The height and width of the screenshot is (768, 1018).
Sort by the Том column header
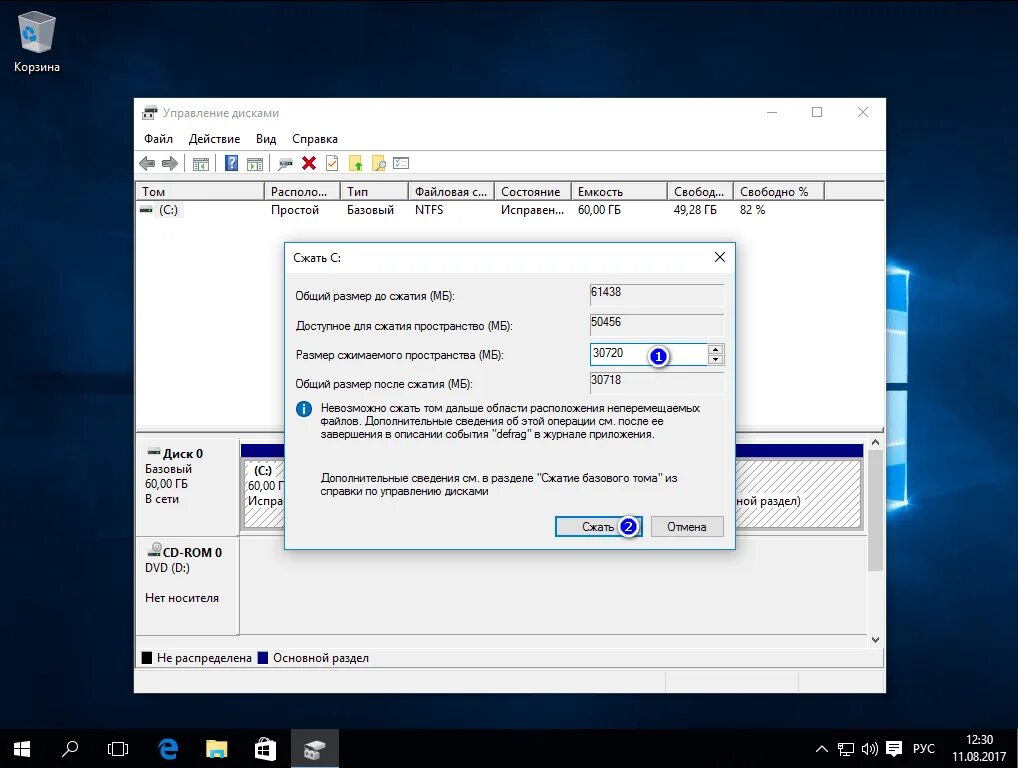click(x=200, y=192)
